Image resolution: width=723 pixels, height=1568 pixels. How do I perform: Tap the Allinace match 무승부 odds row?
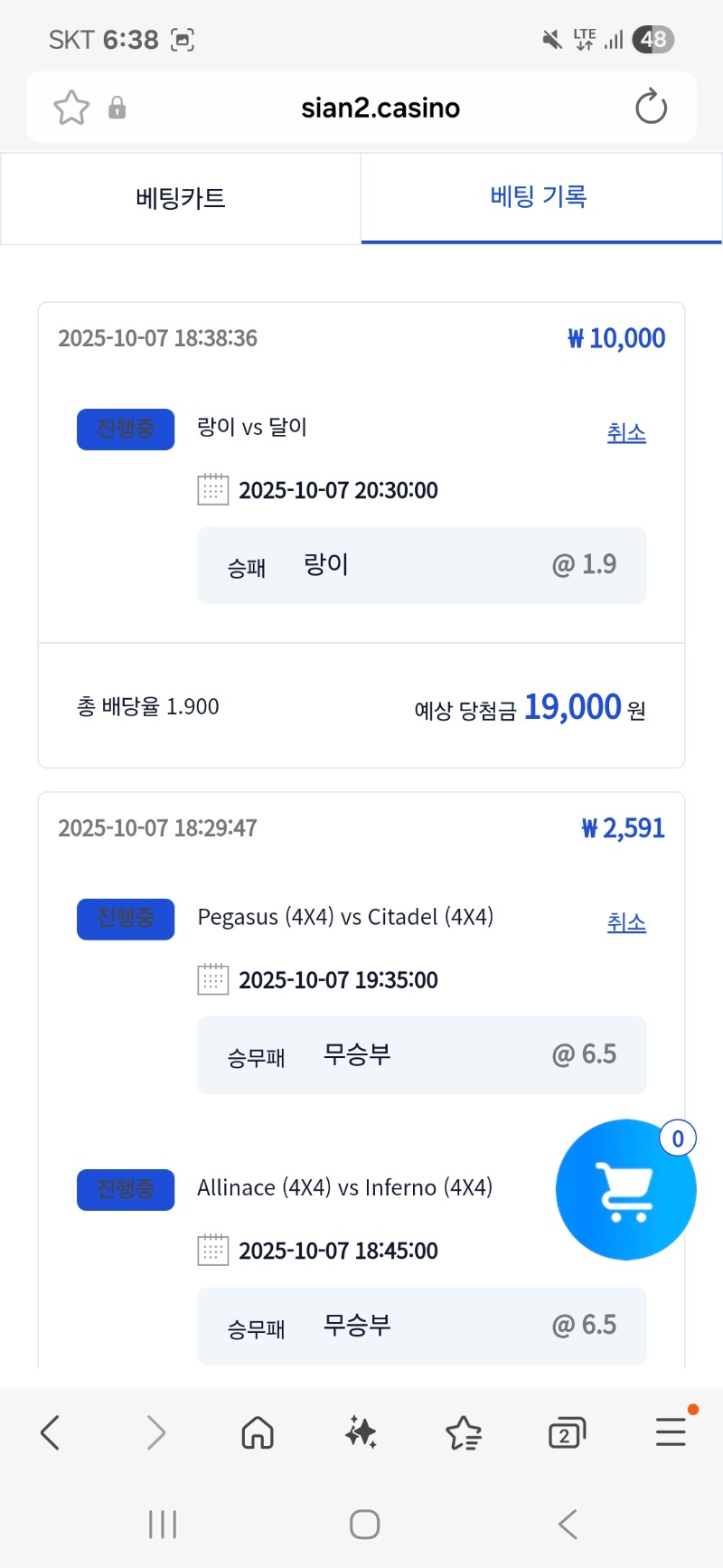pos(421,1326)
